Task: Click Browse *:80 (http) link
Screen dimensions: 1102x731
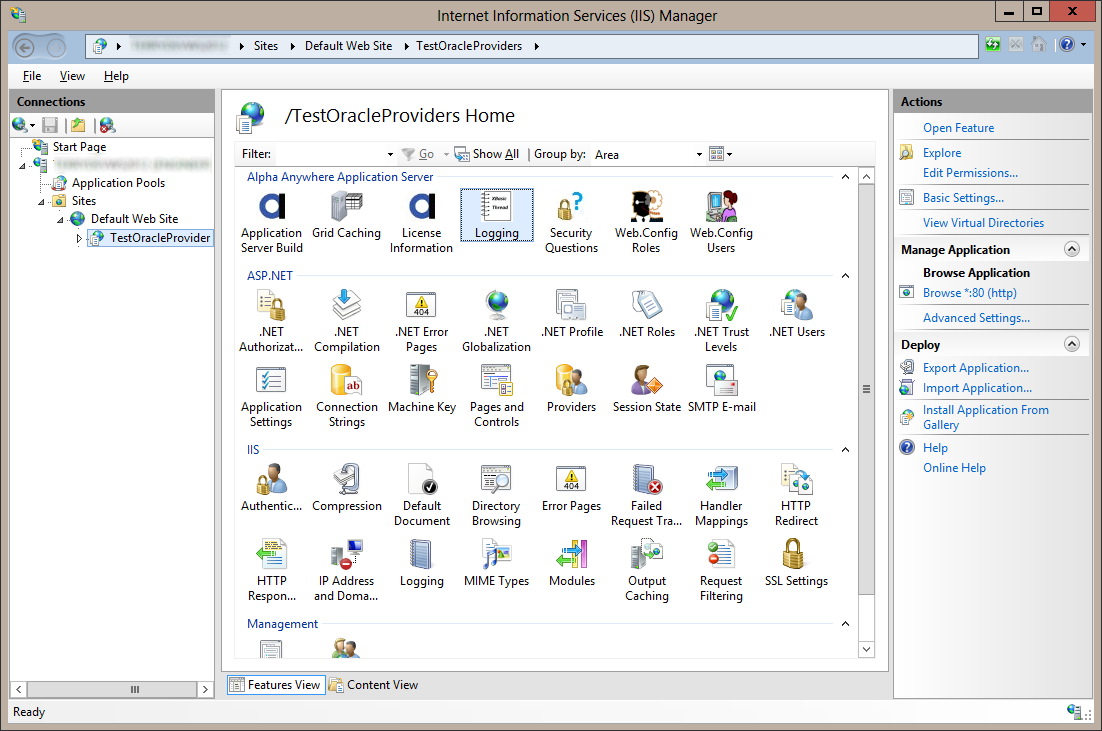Action: pyautogui.click(x=969, y=293)
